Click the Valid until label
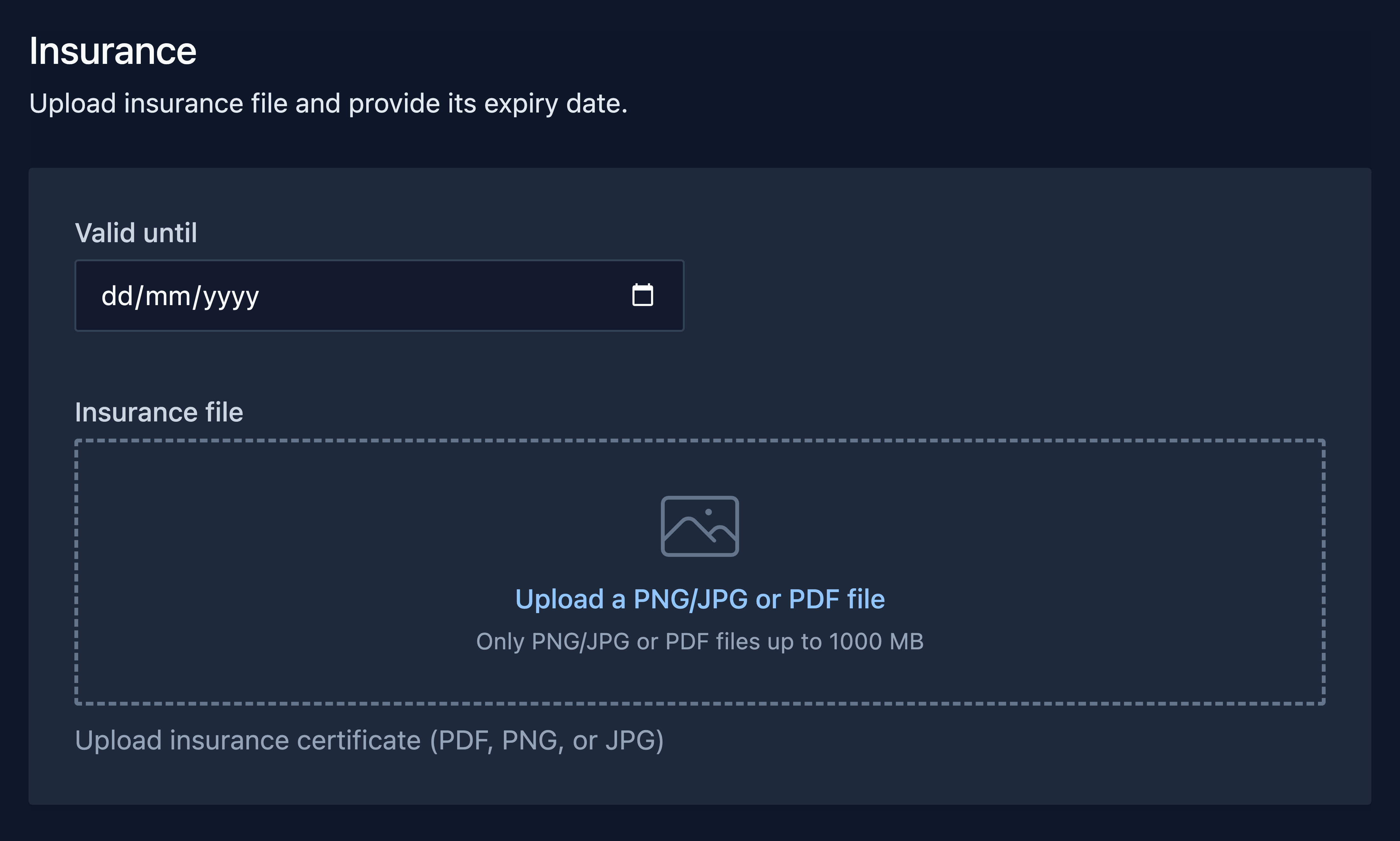This screenshot has width=1400, height=841. pos(136,233)
